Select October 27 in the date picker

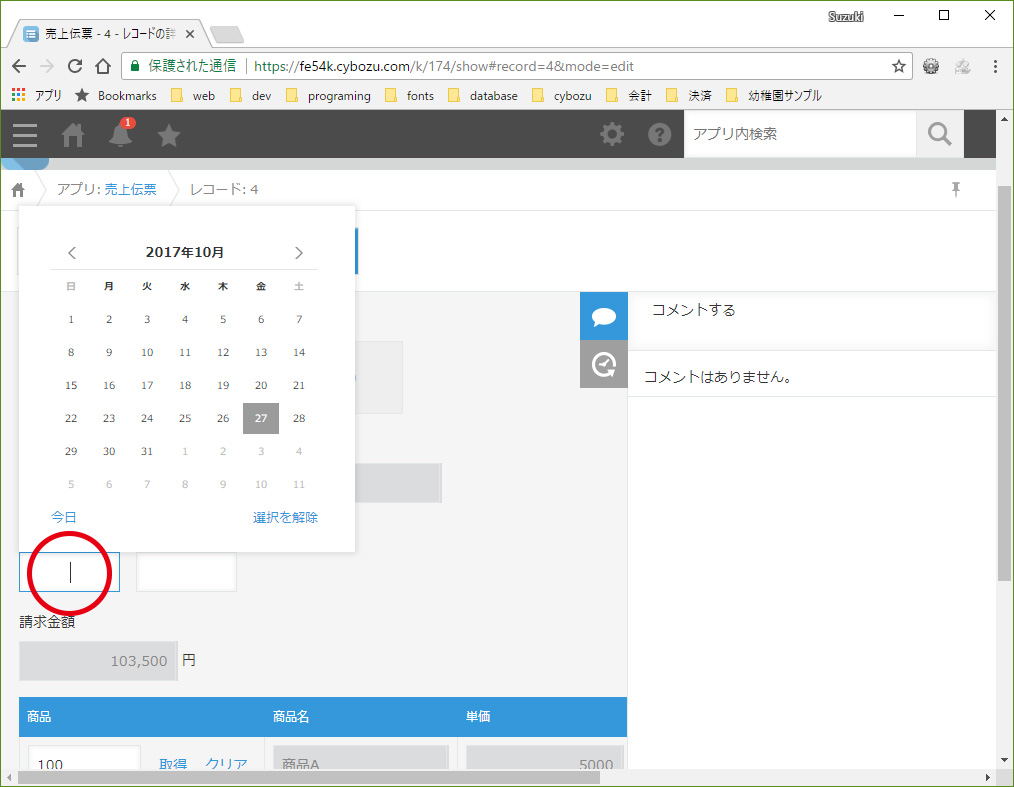pyautogui.click(x=261, y=418)
